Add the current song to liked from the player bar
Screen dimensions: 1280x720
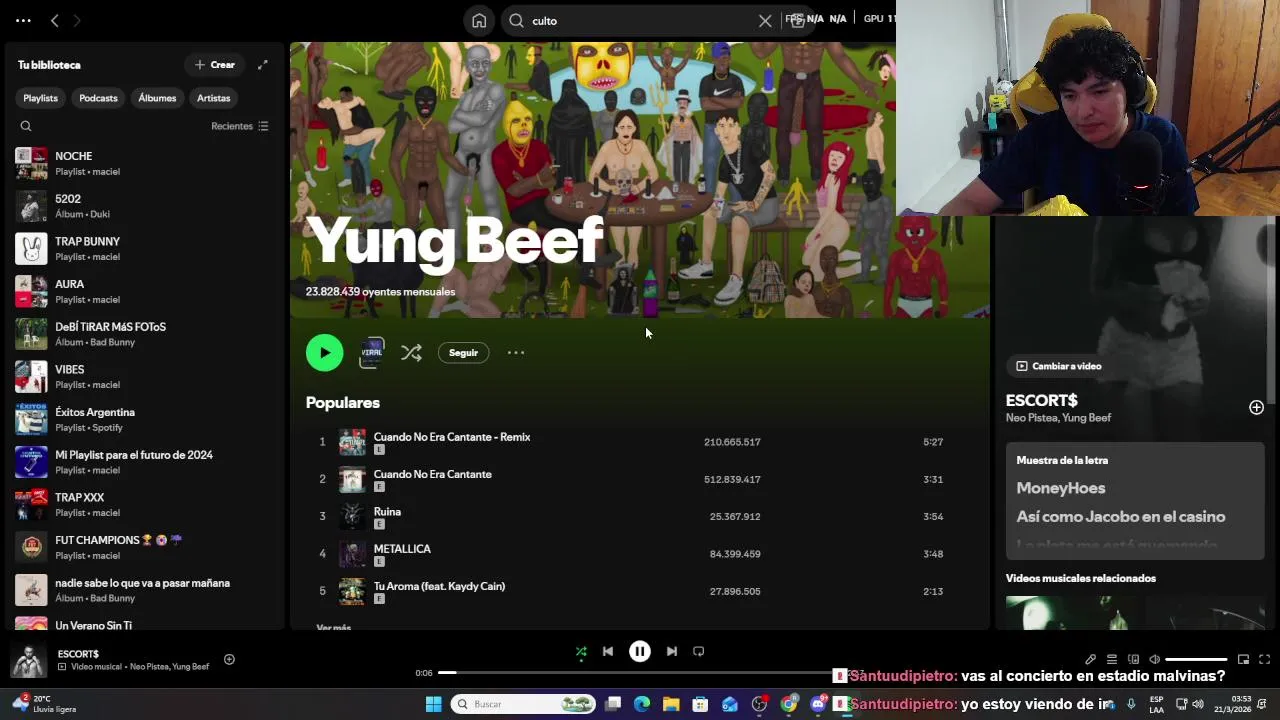coord(229,659)
